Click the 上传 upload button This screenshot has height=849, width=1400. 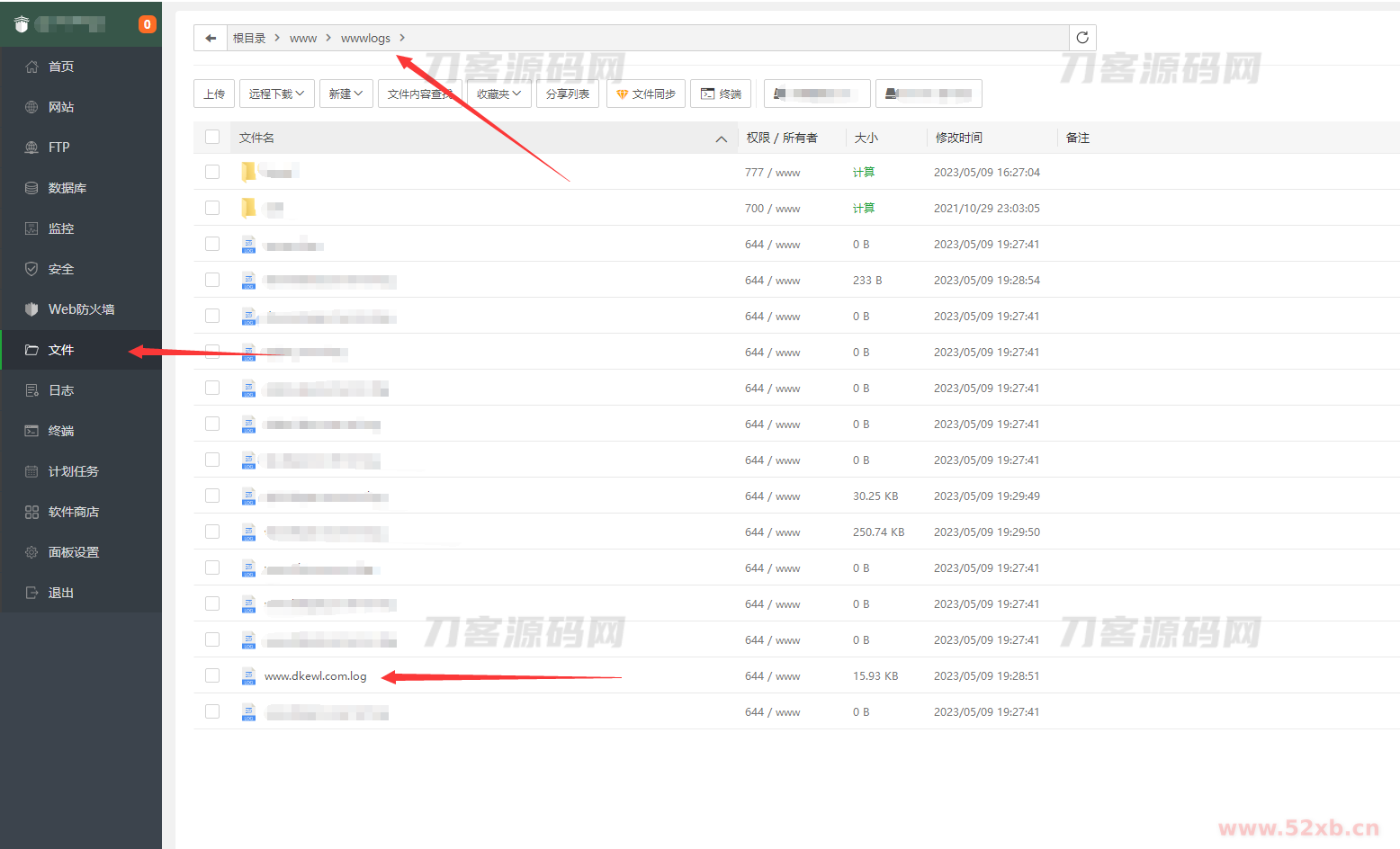coord(214,94)
